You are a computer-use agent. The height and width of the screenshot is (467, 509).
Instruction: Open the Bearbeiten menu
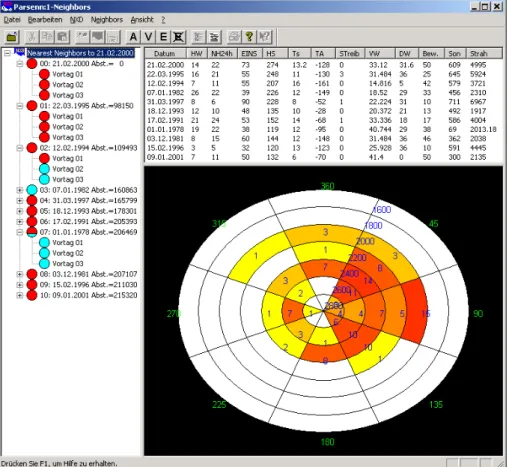coord(45,20)
